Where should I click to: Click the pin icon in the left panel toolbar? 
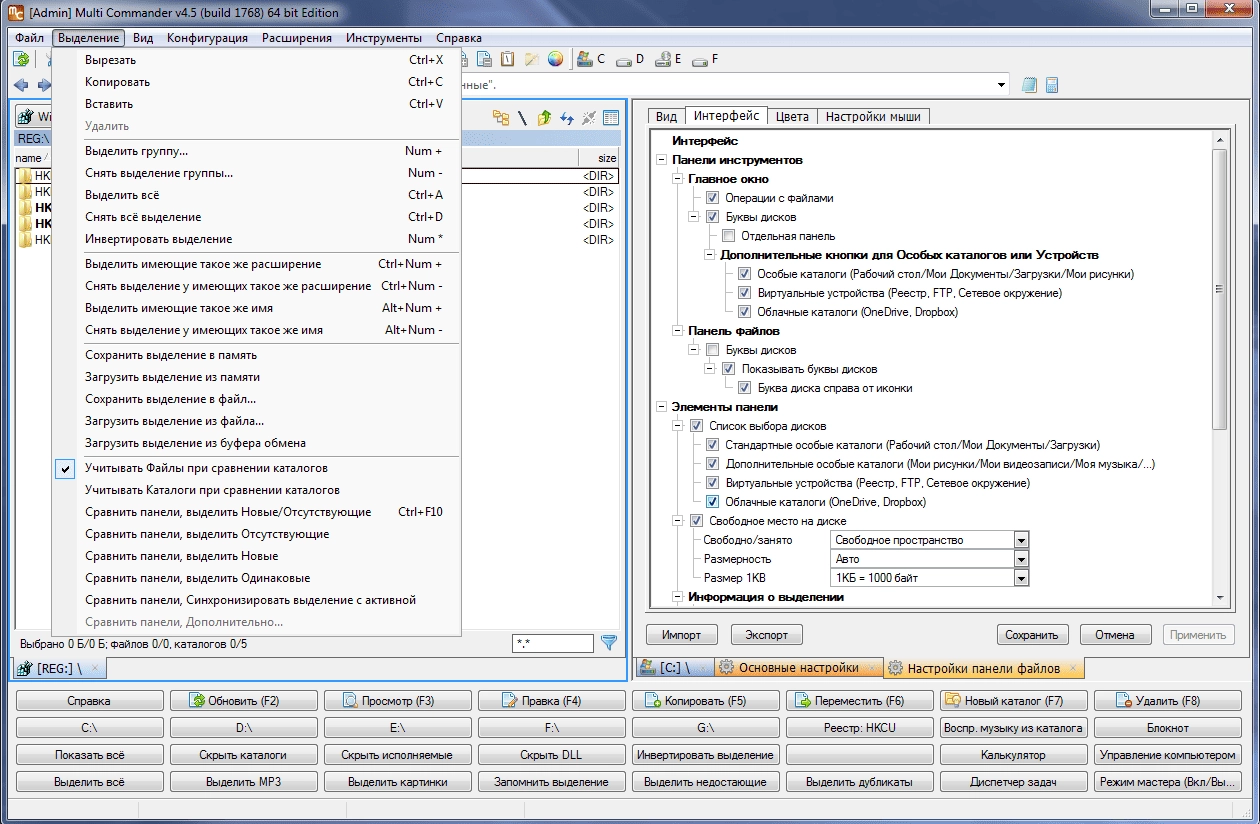589,118
